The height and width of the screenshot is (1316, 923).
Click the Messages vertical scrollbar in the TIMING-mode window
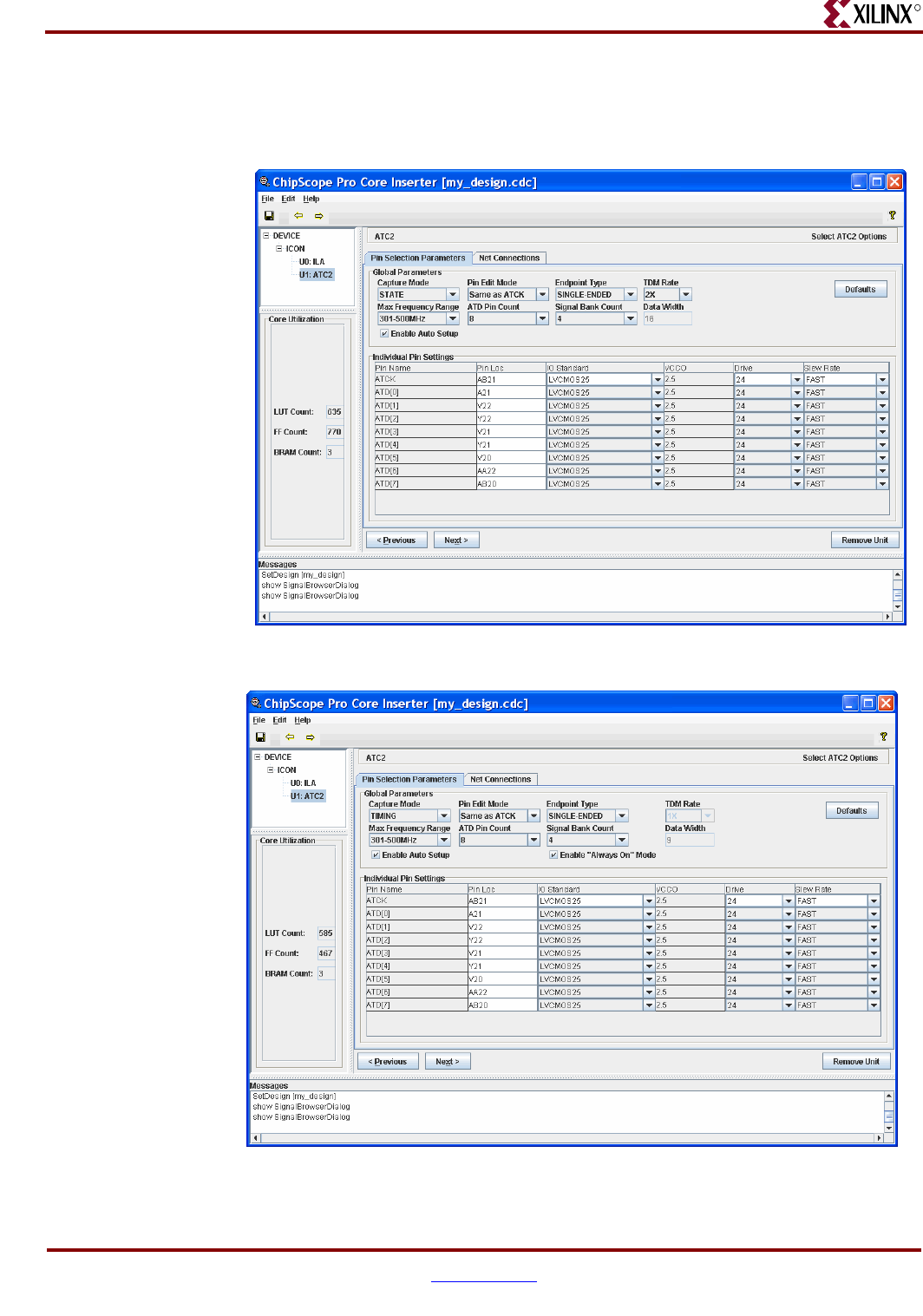pyautogui.click(x=888, y=1111)
